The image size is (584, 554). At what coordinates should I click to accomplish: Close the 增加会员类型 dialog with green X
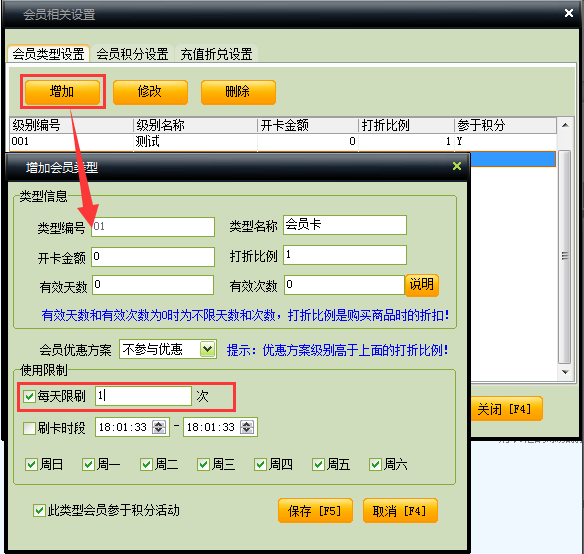coord(457,166)
